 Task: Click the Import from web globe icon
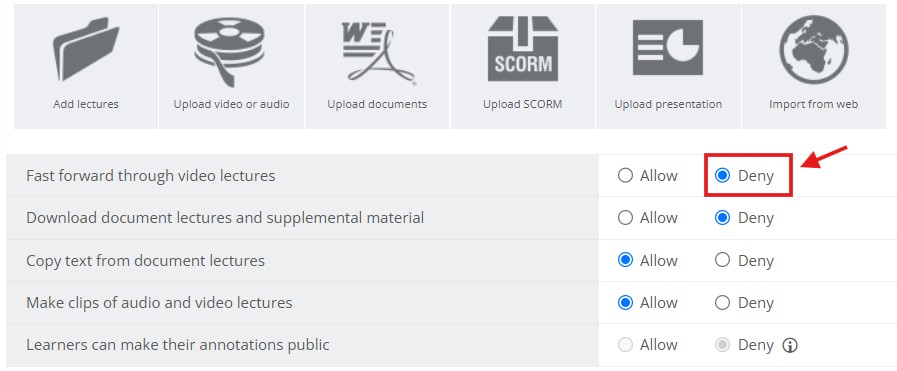tap(813, 50)
